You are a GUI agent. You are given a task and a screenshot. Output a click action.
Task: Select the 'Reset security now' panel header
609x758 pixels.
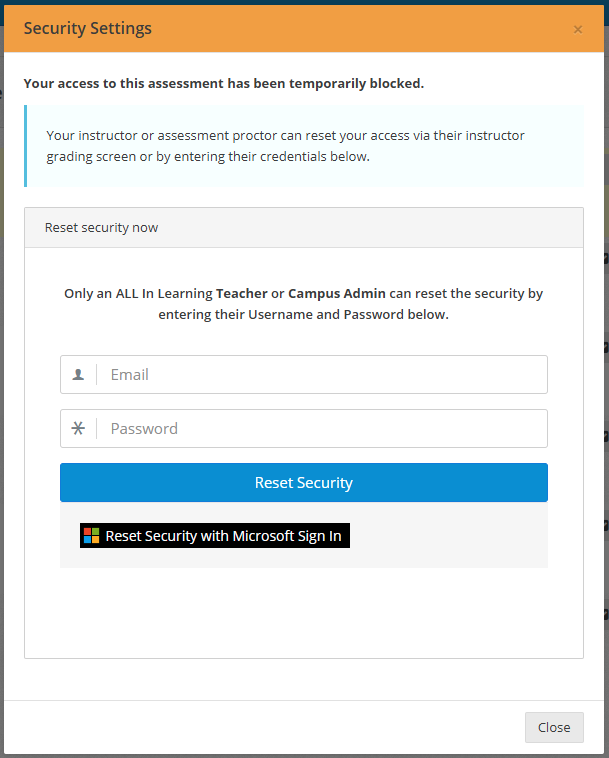click(x=304, y=228)
